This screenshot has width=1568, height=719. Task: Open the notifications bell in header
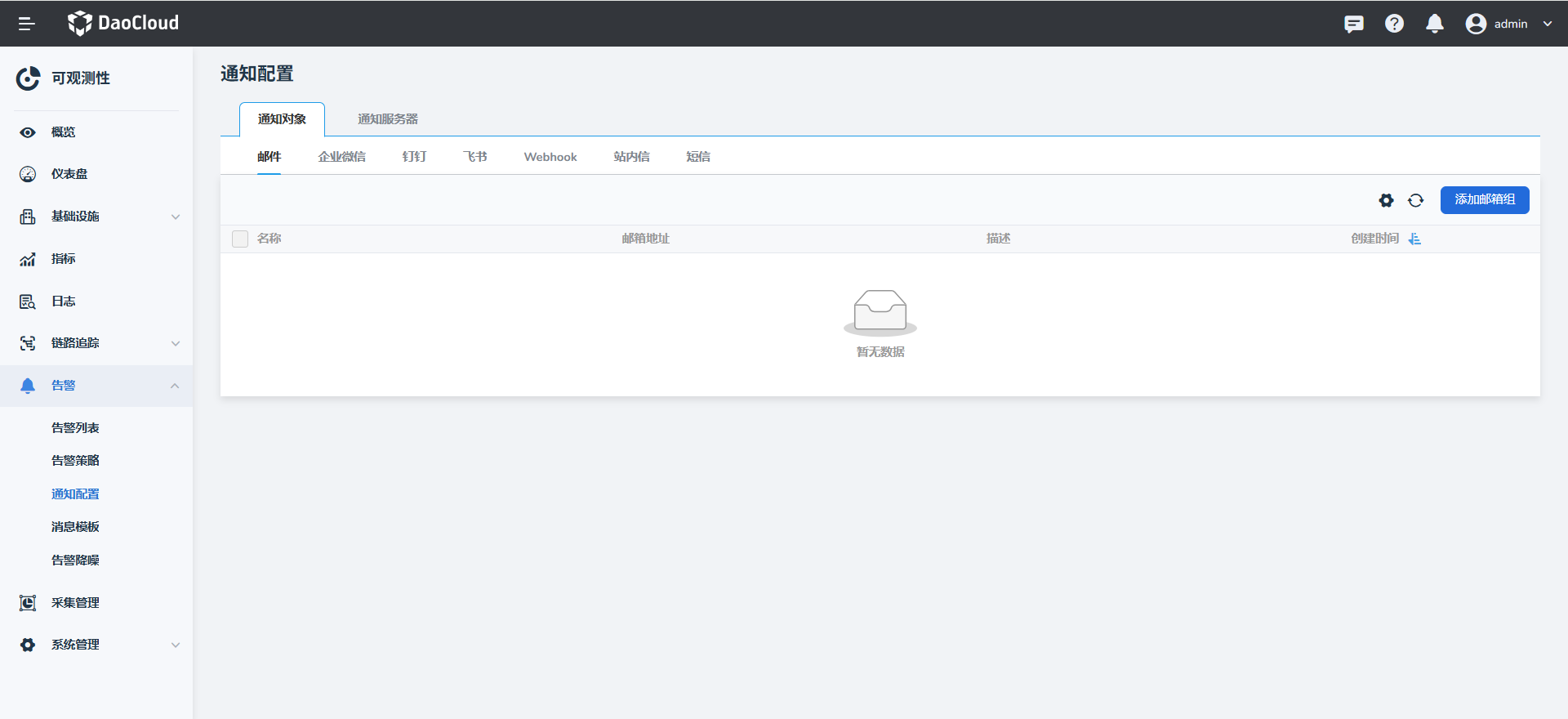point(1434,24)
